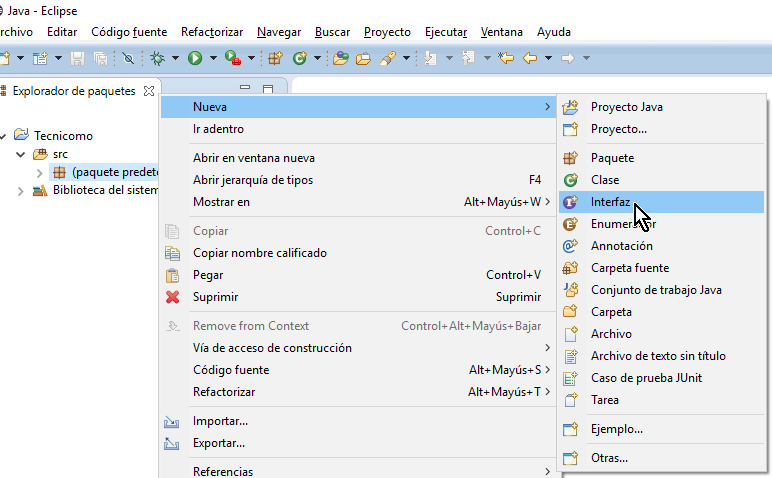Click the Run with external tools icon
This screenshot has height=478, width=772.
point(233,58)
